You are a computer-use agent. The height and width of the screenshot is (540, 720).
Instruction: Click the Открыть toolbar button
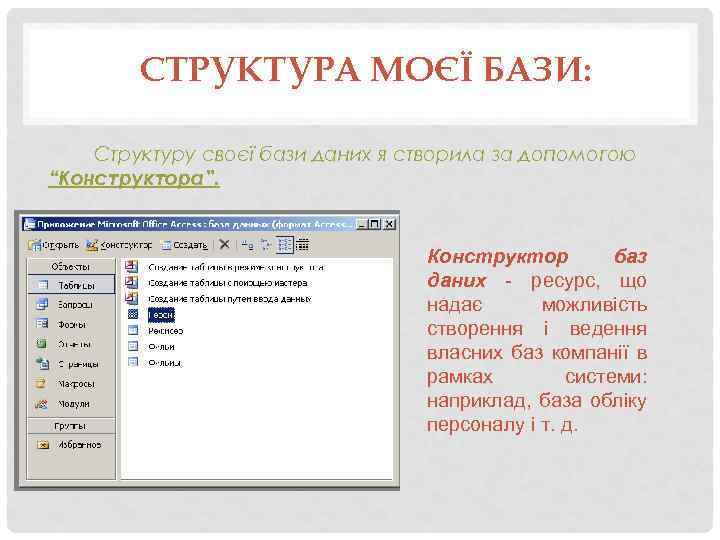tap(54, 245)
